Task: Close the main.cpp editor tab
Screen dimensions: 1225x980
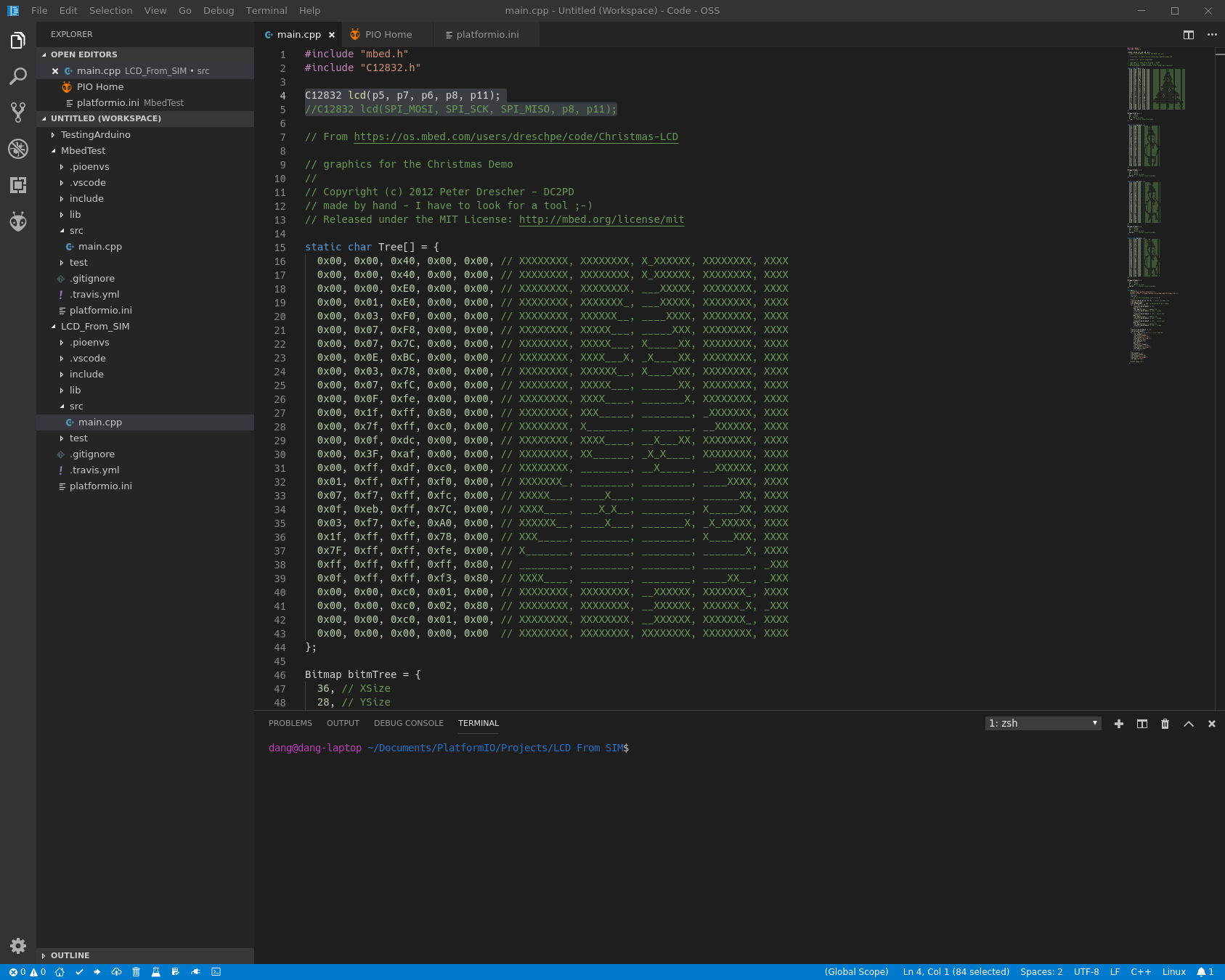Action: click(x=332, y=35)
